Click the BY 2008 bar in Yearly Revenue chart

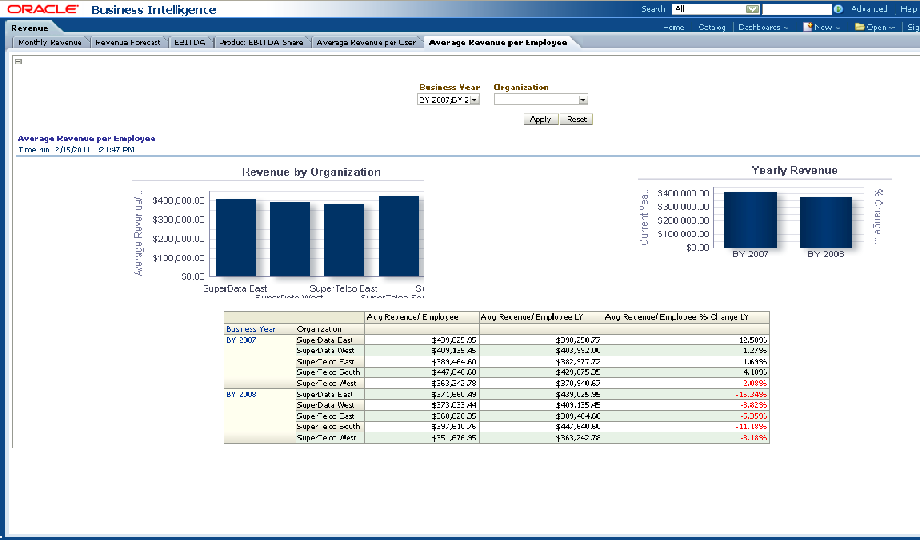click(x=826, y=222)
